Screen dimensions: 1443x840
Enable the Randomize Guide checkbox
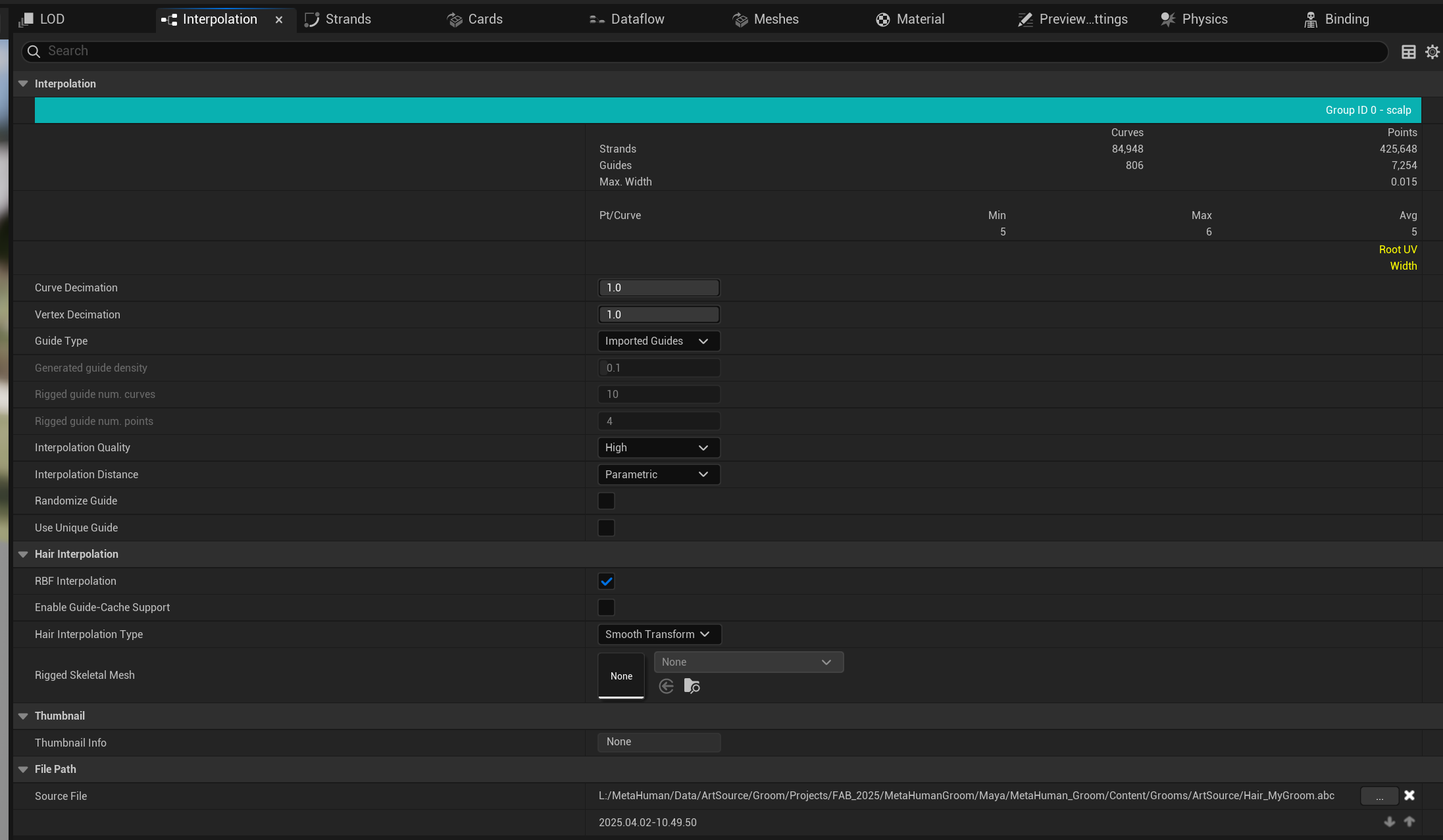click(606, 501)
